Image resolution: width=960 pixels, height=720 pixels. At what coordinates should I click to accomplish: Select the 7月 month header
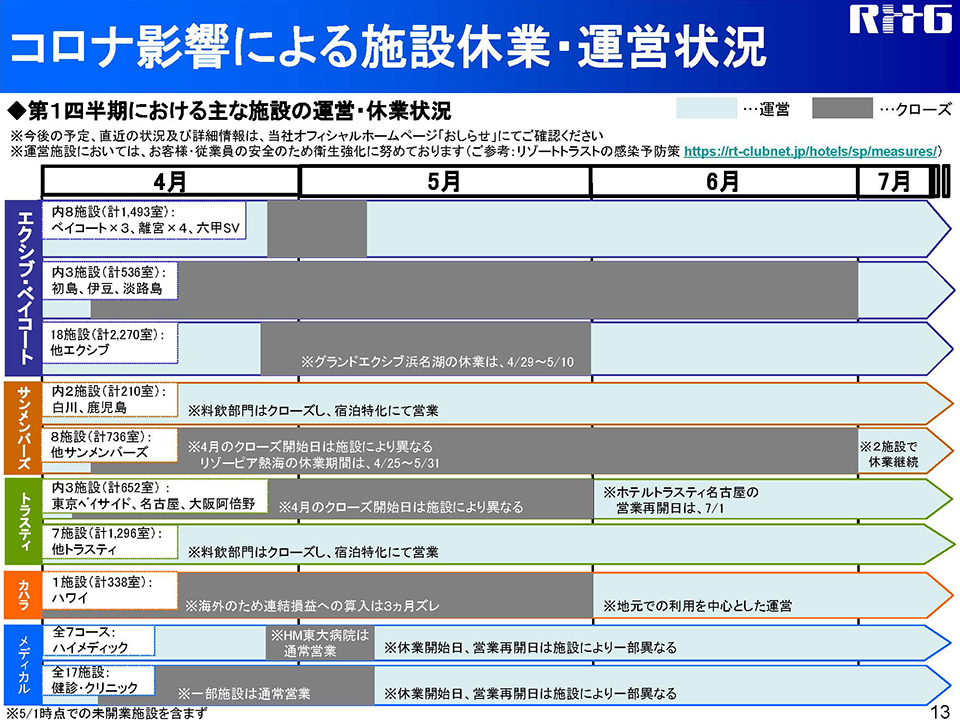893,182
